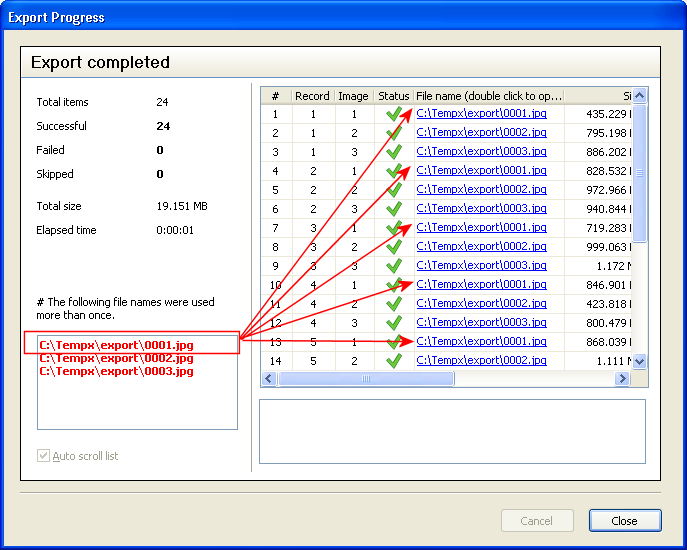The image size is (687, 550).
Task: Click the green checkmark status in row 5
Action: 394,190
